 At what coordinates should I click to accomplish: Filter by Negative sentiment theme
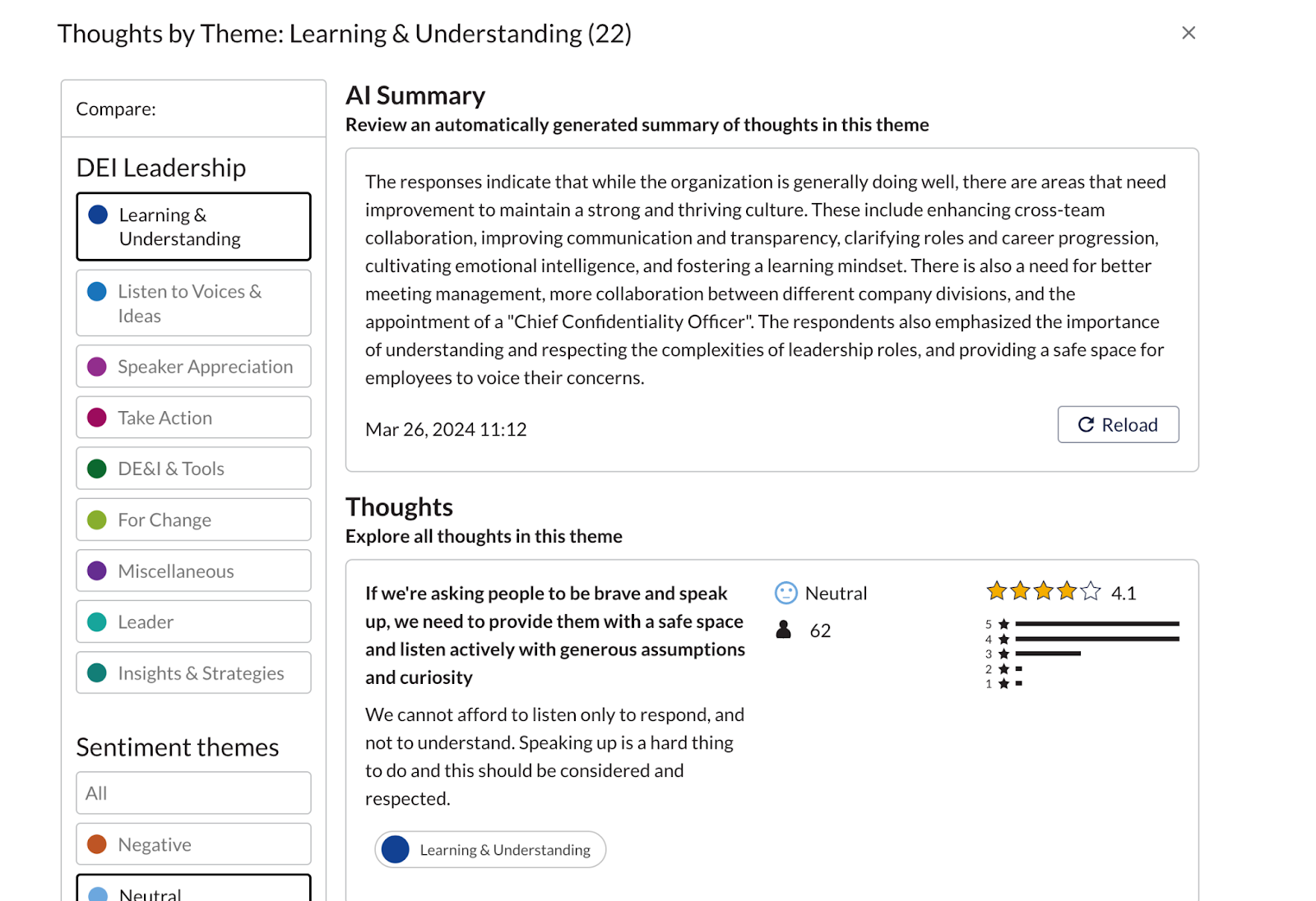193,844
